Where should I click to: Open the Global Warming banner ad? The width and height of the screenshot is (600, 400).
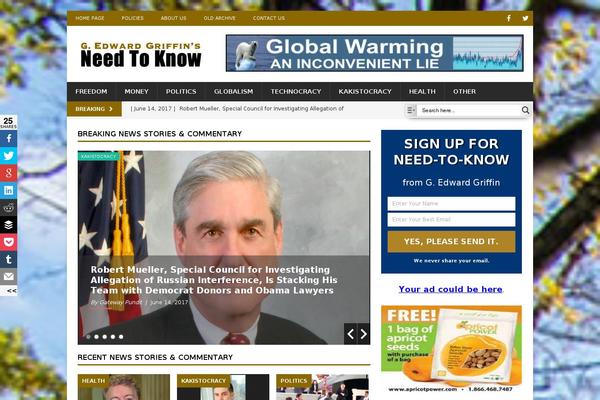(x=375, y=53)
